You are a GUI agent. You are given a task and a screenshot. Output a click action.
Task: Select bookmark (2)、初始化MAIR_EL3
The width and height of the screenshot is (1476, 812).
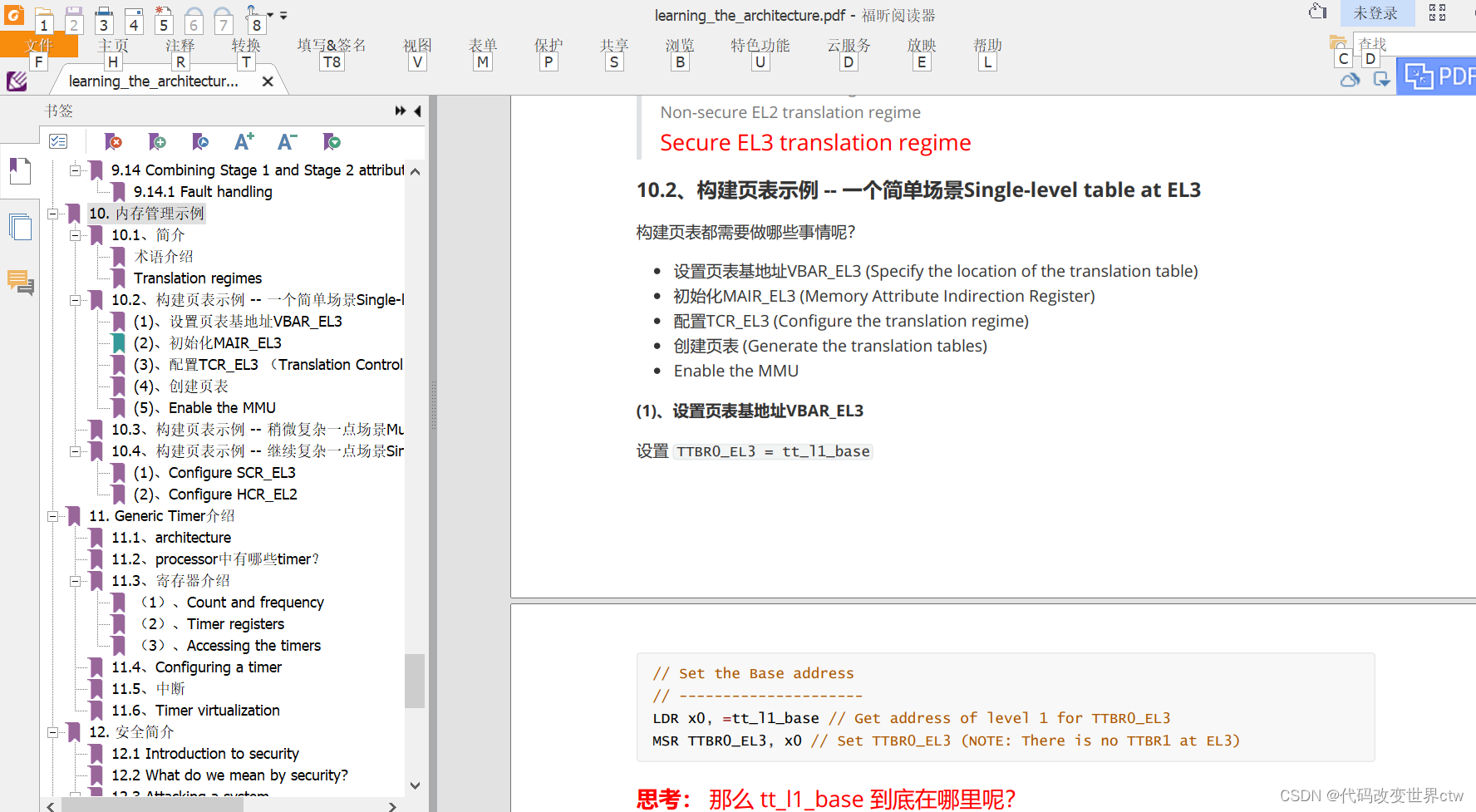pos(208,343)
